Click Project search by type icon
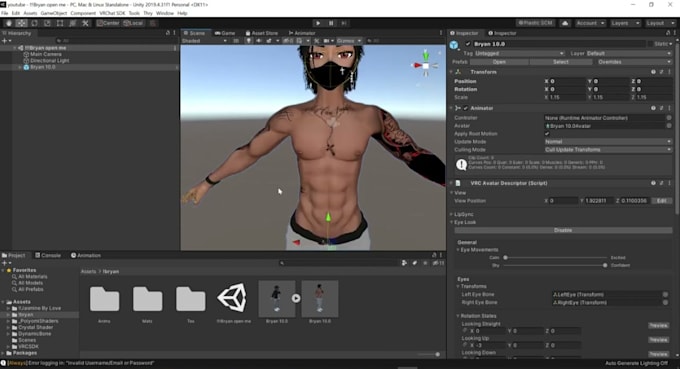The image size is (680, 369). (404, 263)
